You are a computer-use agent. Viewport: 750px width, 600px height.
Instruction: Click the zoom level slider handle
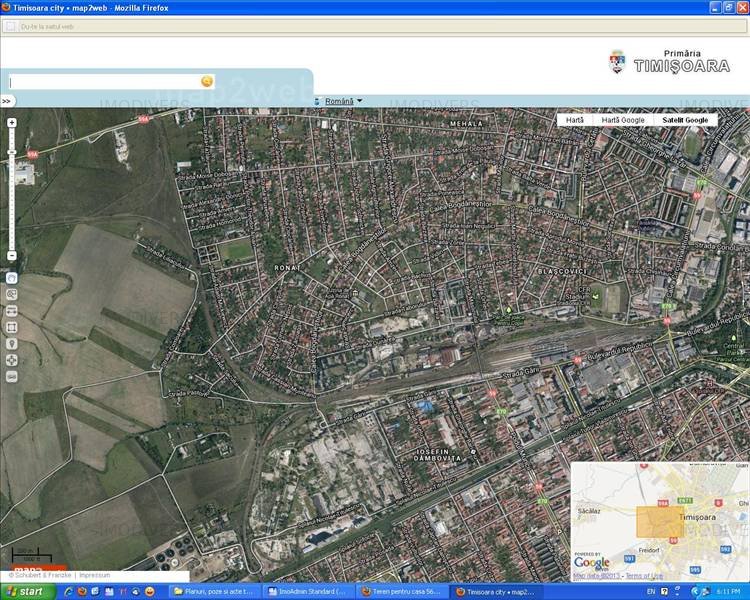coord(12,152)
